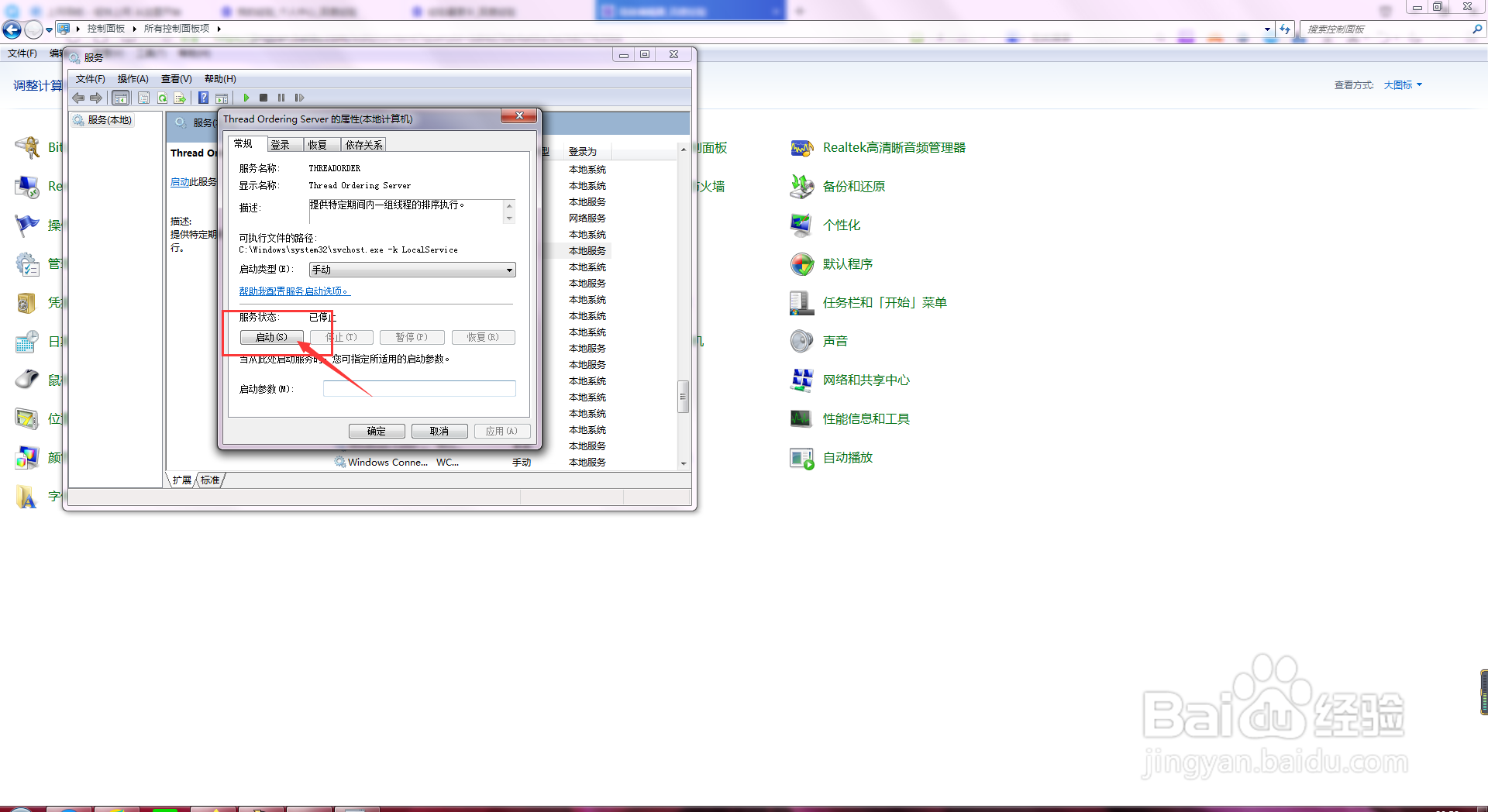The width and height of the screenshot is (1488, 812).
Task: Open the 声音 speaker icon
Action: 801,342
